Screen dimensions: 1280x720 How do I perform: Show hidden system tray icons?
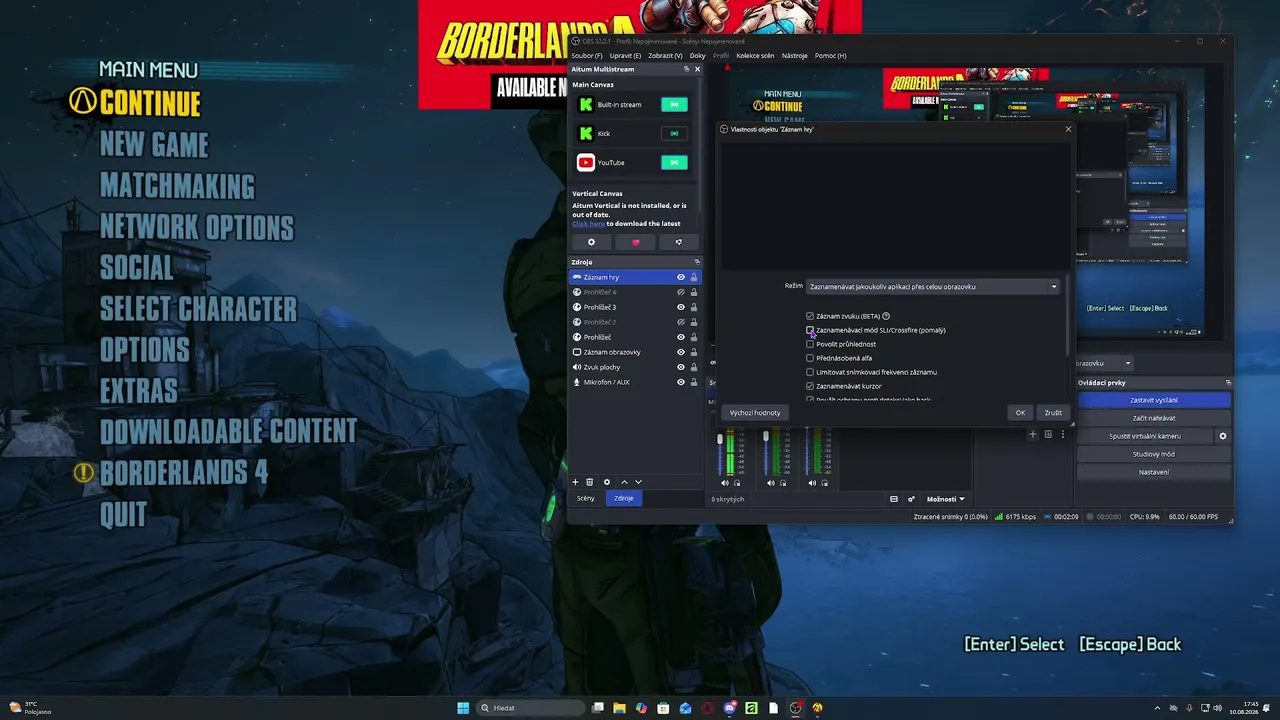point(1157,708)
